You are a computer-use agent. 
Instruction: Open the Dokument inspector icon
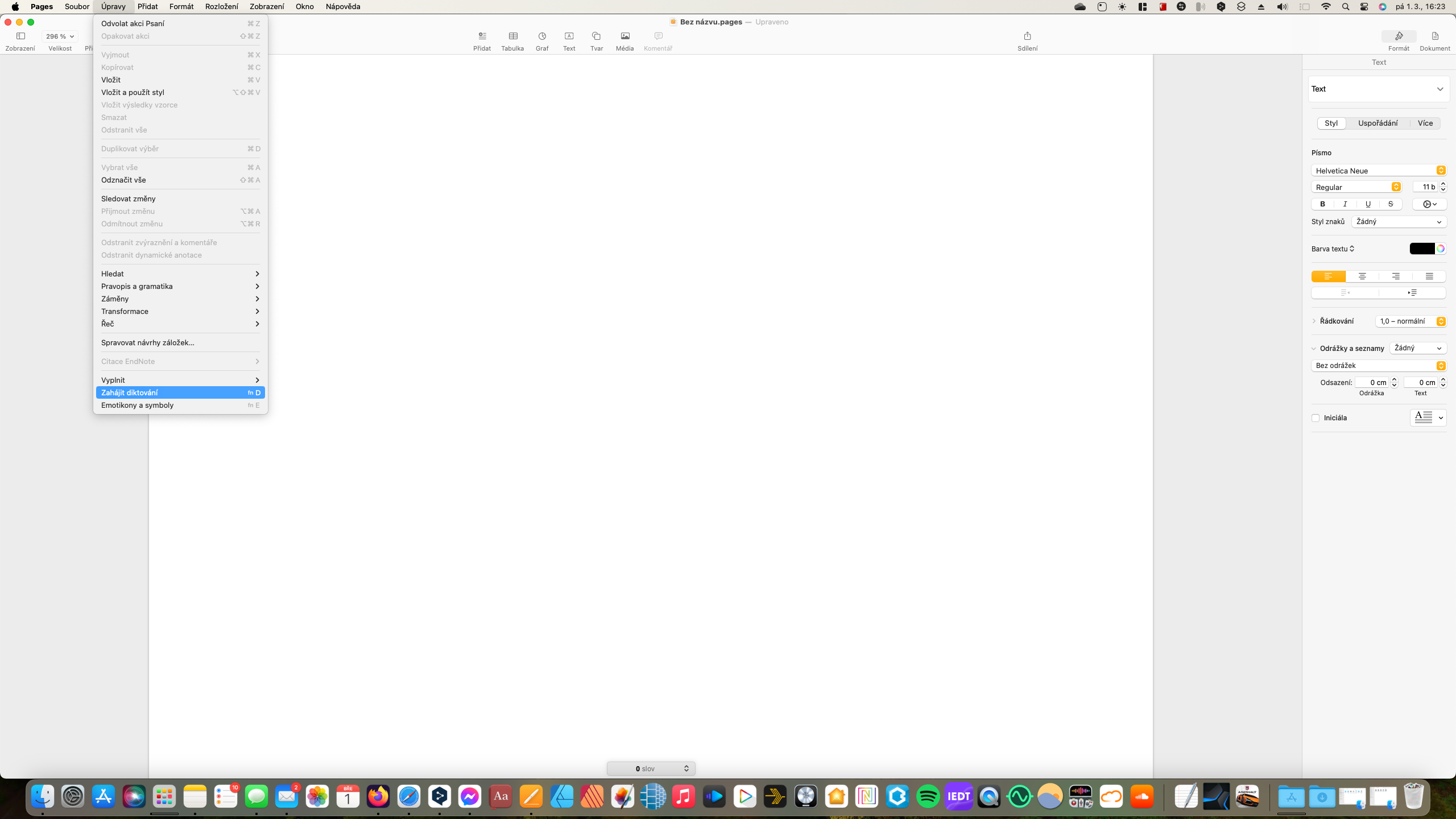[1434, 36]
